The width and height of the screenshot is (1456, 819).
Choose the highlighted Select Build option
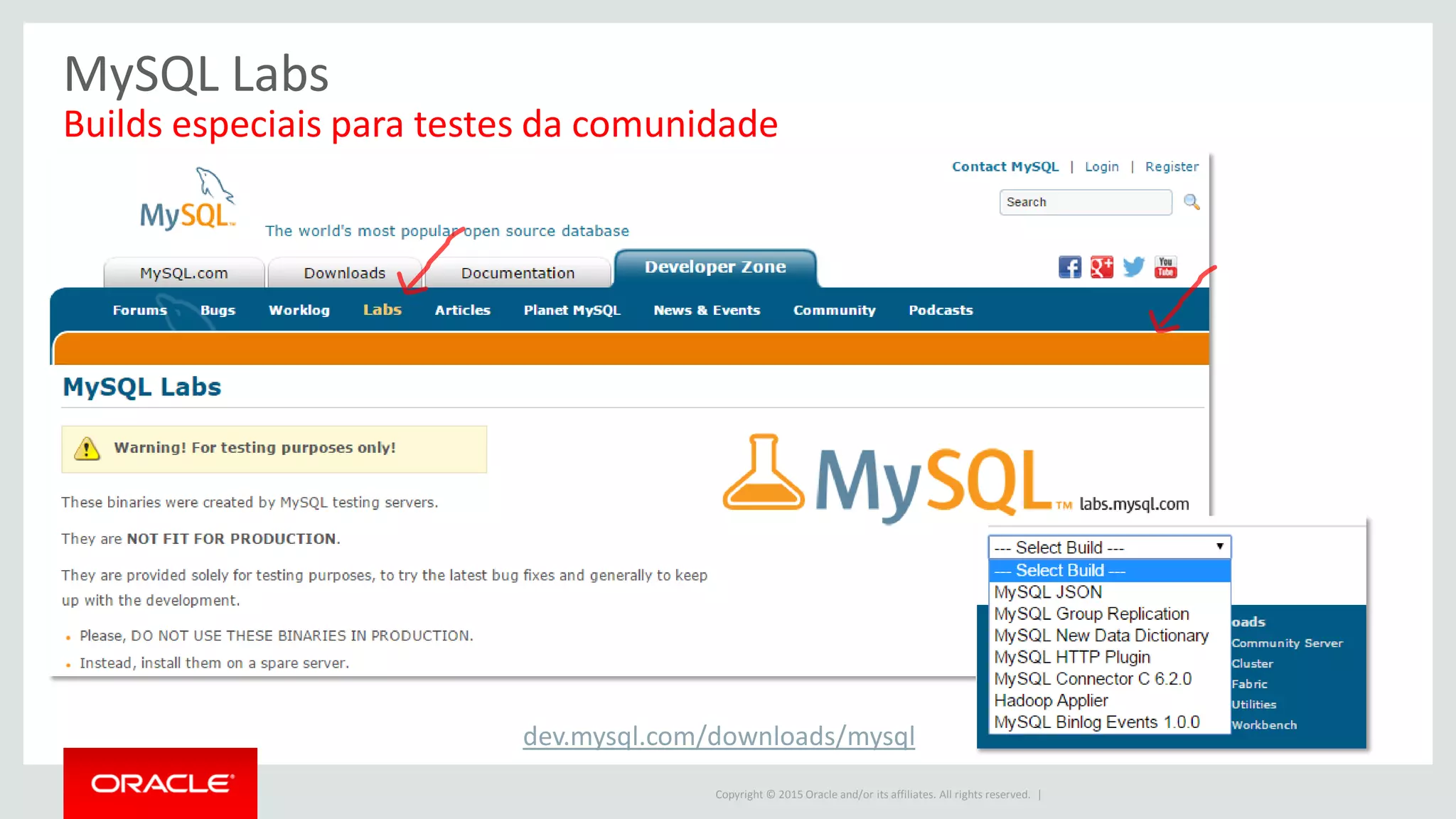(x=1109, y=570)
